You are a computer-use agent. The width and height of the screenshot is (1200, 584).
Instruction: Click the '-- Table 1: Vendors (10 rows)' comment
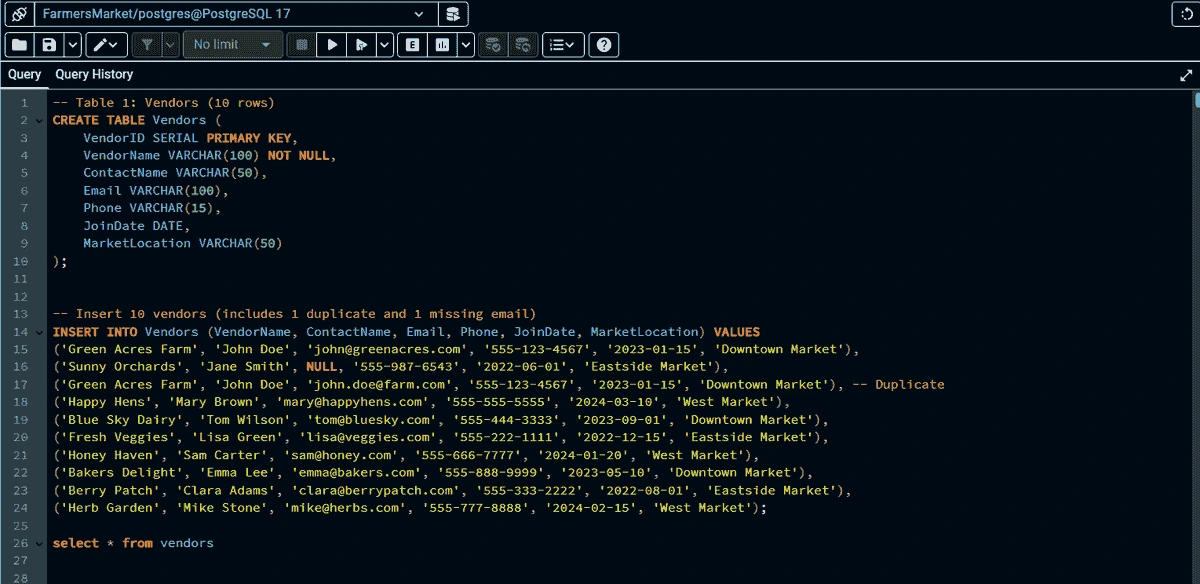[163, 102]
